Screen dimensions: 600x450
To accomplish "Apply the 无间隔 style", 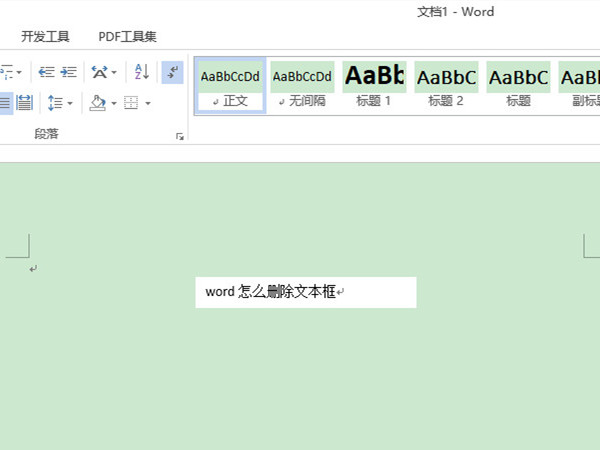I will (x=302, y=85).
